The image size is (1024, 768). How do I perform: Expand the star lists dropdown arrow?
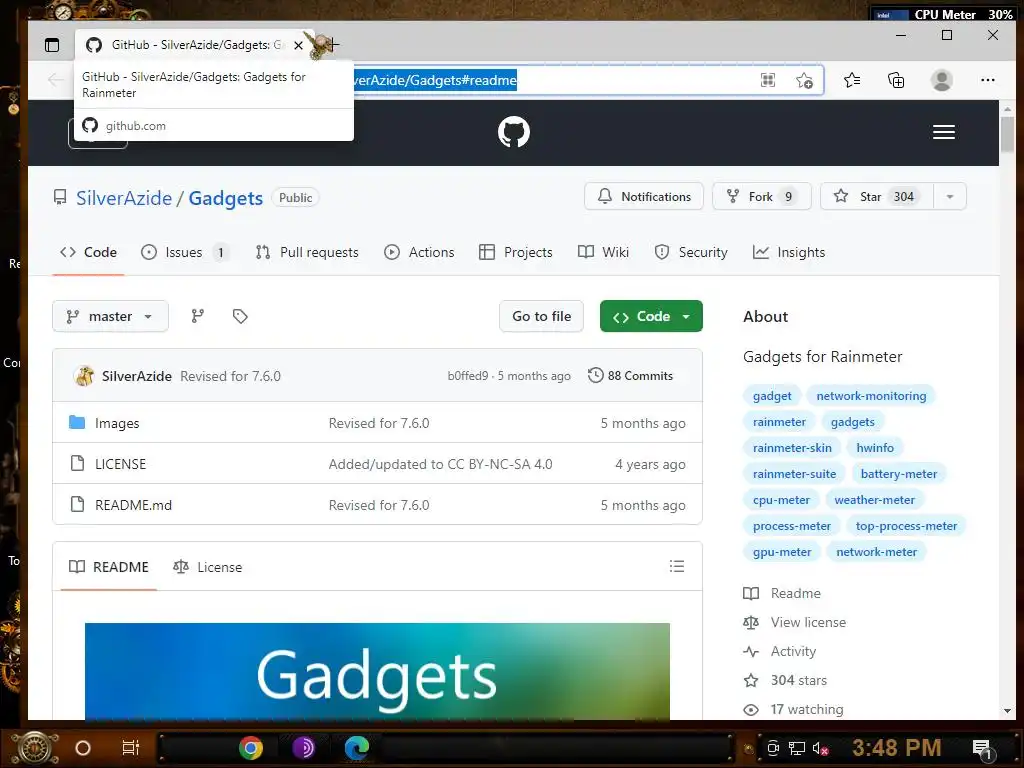pyautogui.click(x=950, y=197)
